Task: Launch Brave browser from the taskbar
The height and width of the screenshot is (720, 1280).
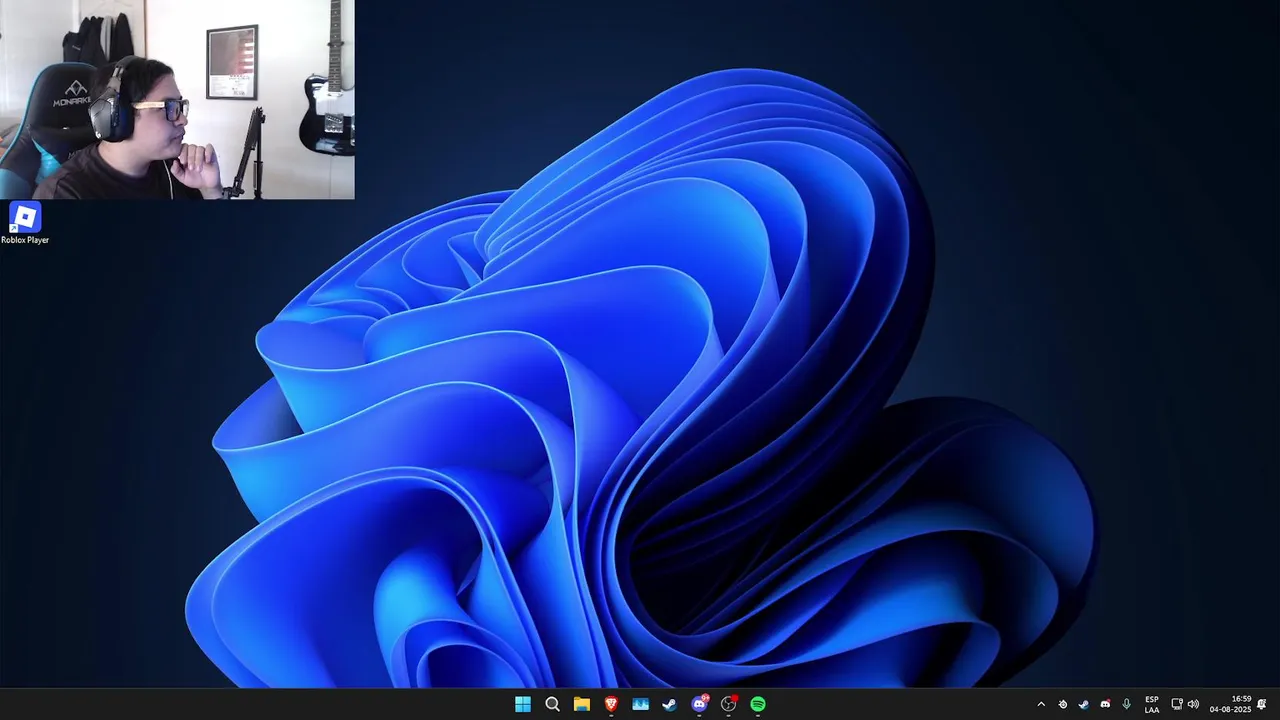Action: coord(611,704)
